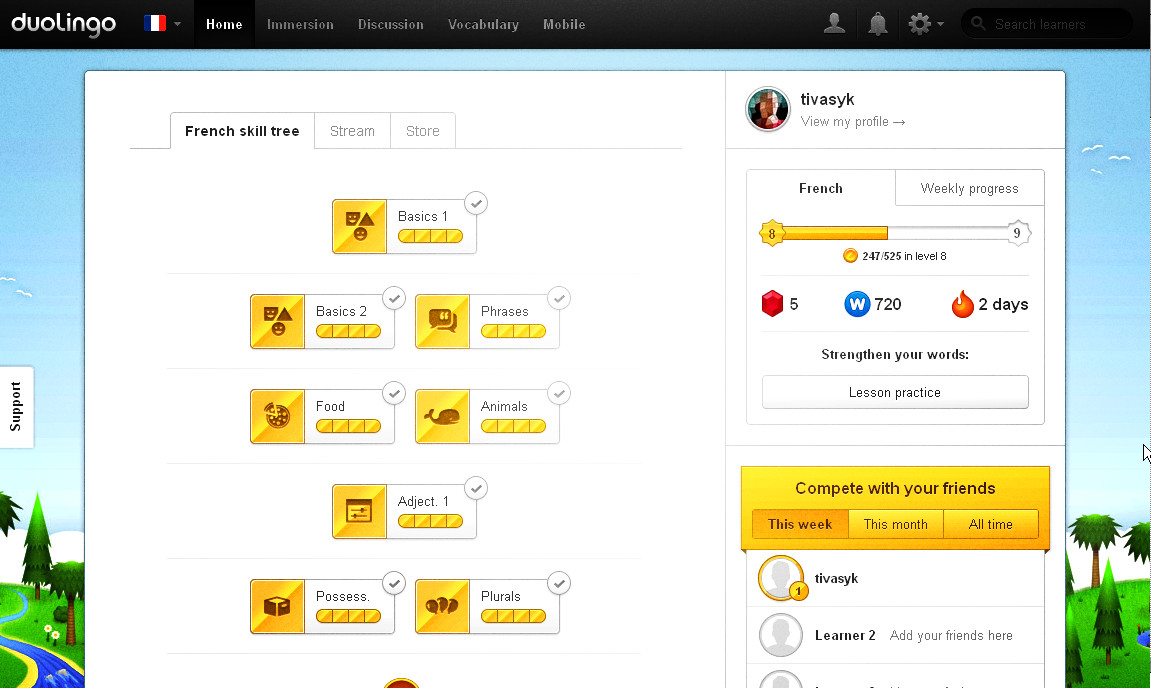Click the level progress bar
The image size is (1151, 688).
point(894,233)
